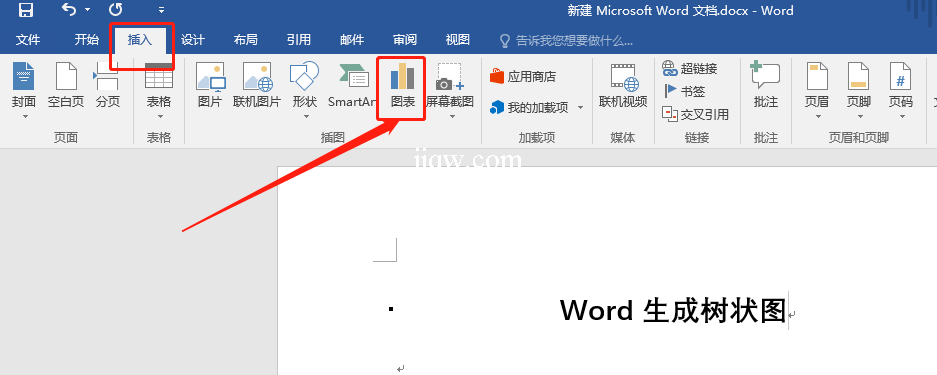937x375 pixels.
Task: Click the 告诉我您想要做什么 search box
Action: pyautogui.click(x=567, y=41)
